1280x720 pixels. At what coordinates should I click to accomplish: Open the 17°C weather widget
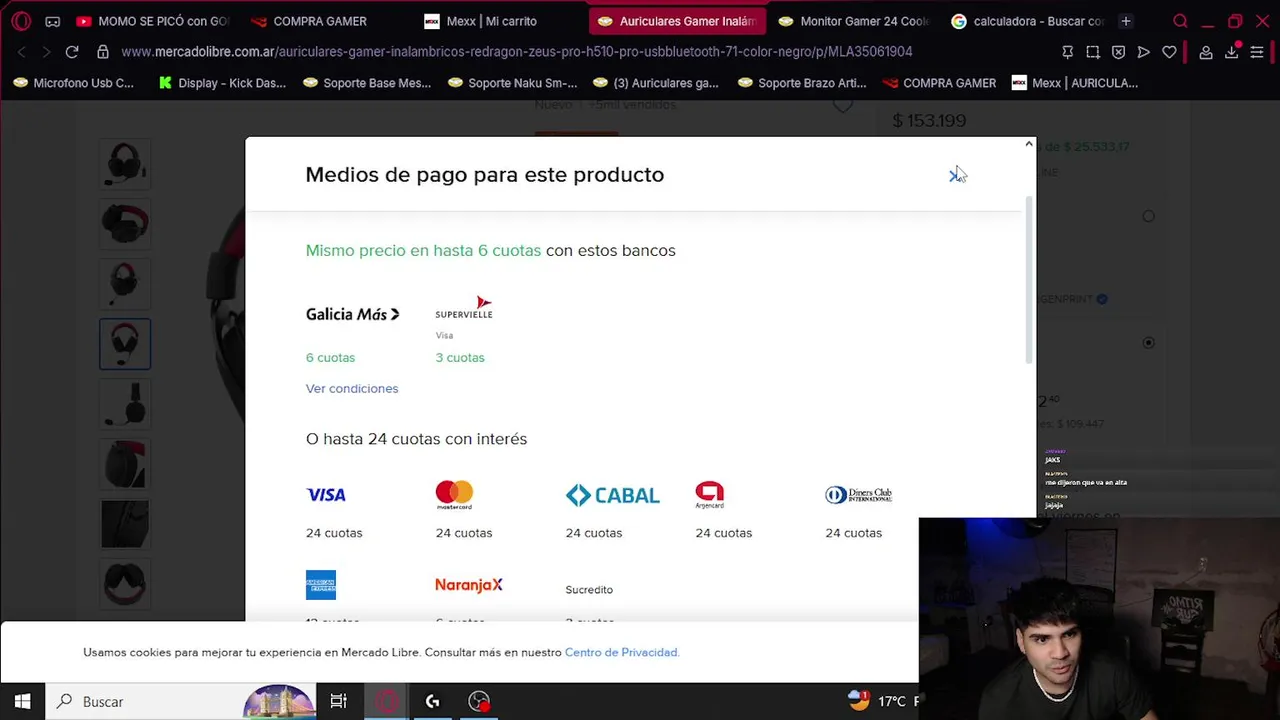coord(882,702)
